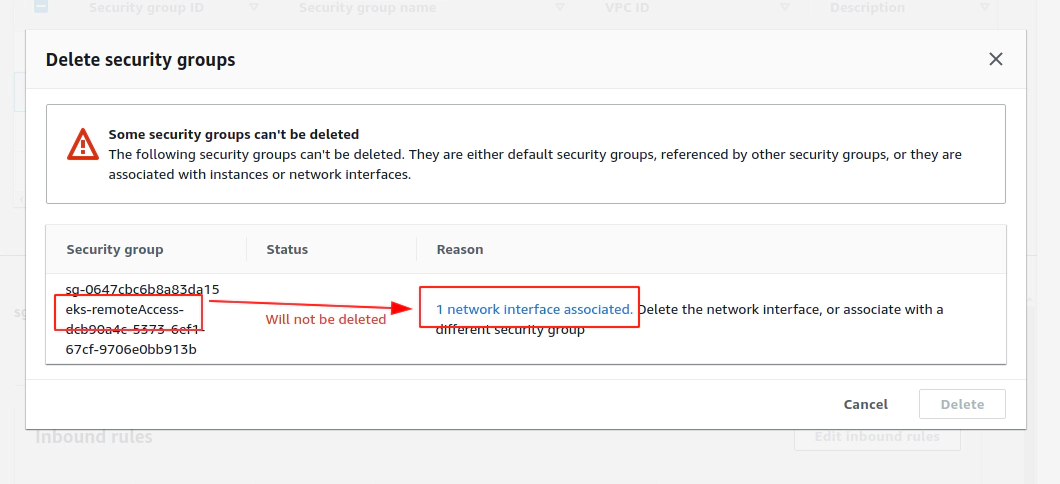Click the red warning triangle icon
The height and width of the screenshot is (484, 1060).
tap(83, 144)
